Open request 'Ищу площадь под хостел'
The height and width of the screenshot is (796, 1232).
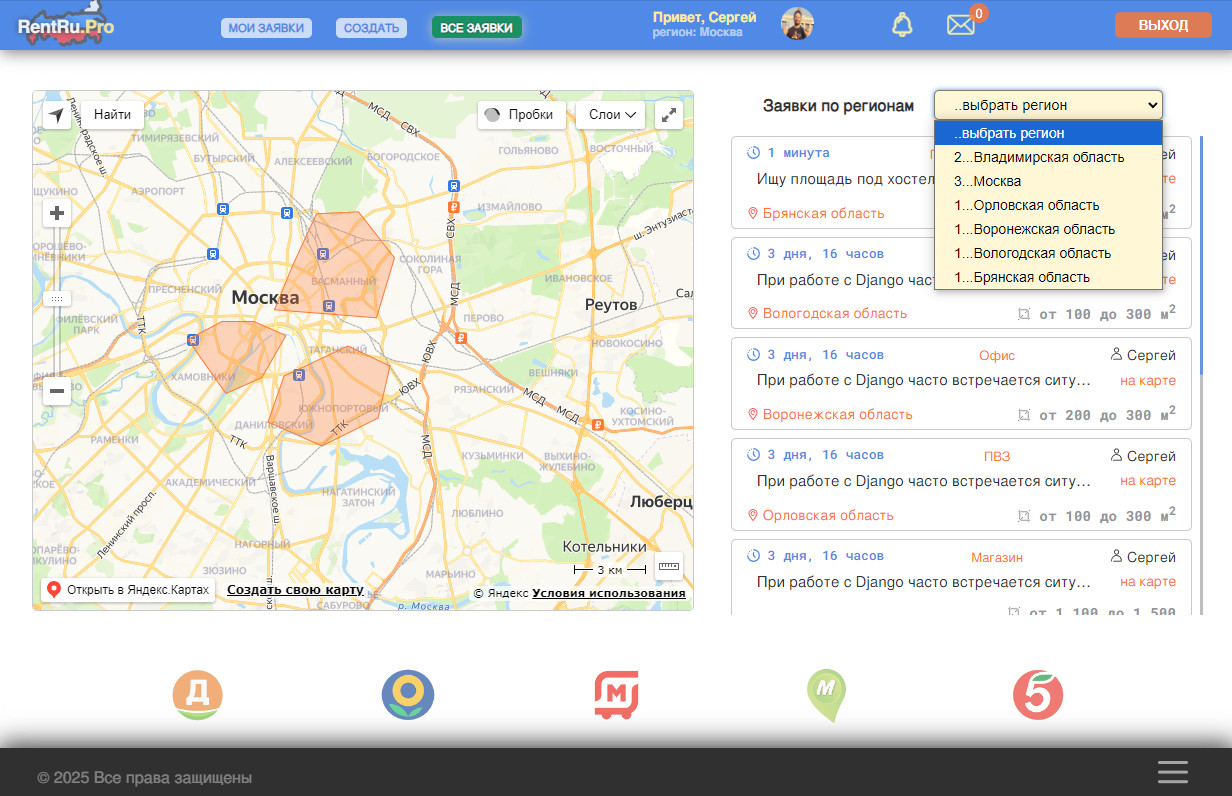click(843, 179)
